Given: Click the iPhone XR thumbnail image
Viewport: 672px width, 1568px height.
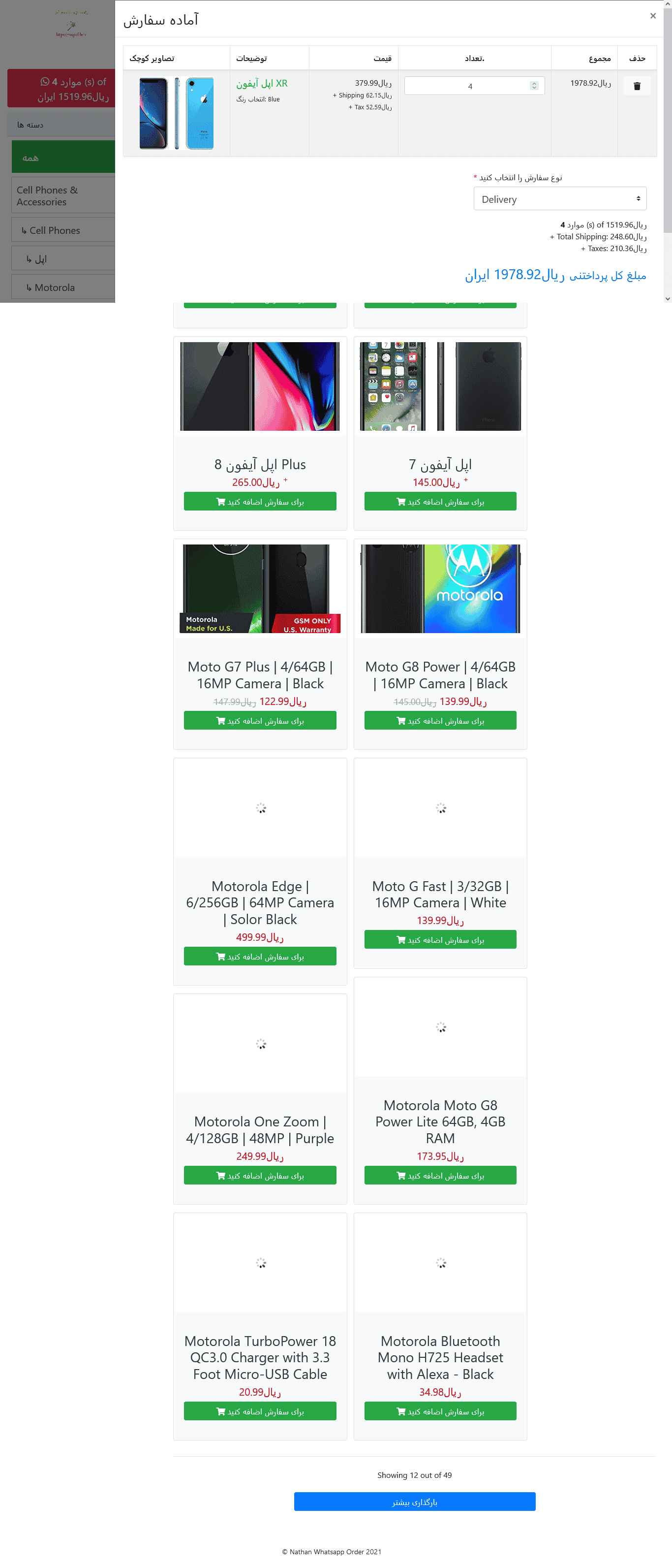Looking at the screenshot, I should point(177,113).
